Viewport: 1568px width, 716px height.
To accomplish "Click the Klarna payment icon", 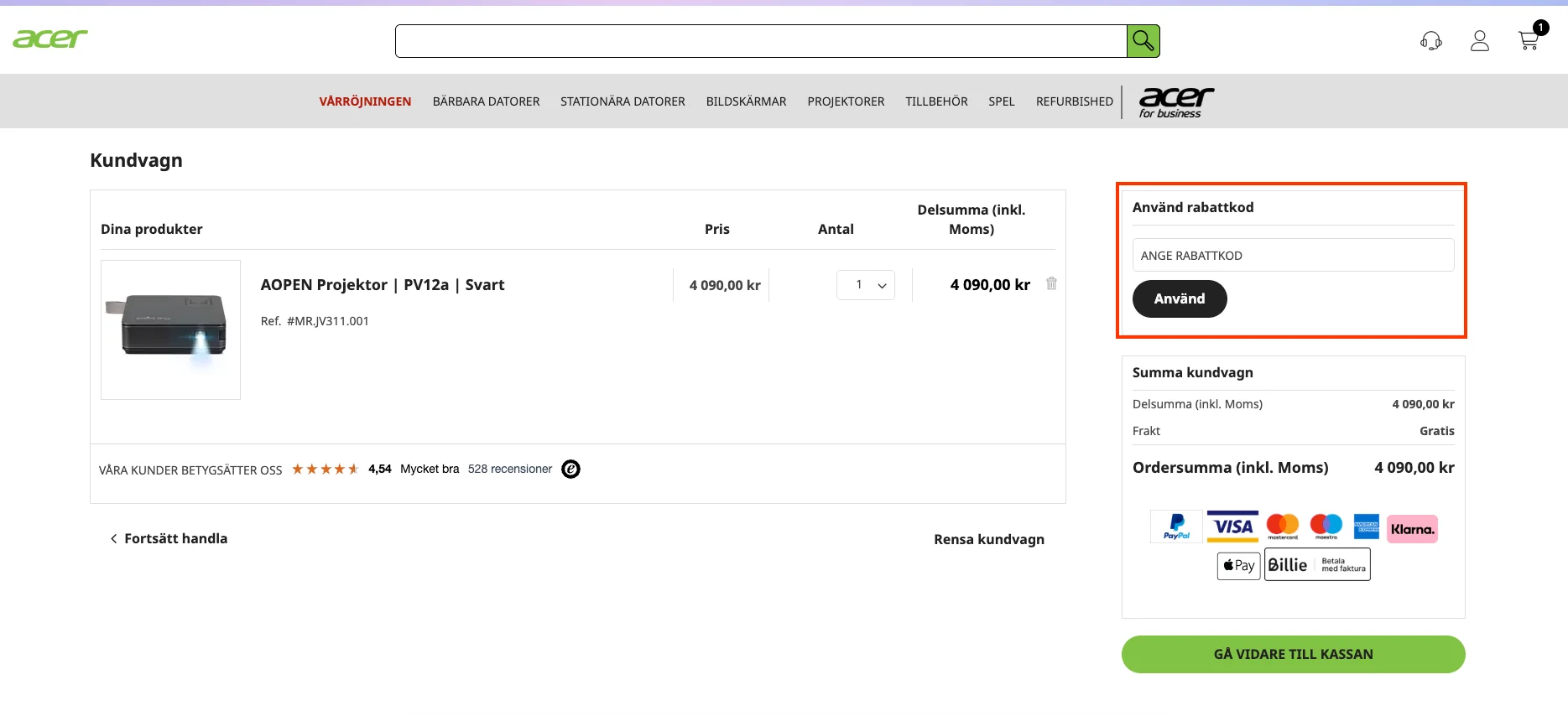I will pyautogui.click(x=1413, y=529).
